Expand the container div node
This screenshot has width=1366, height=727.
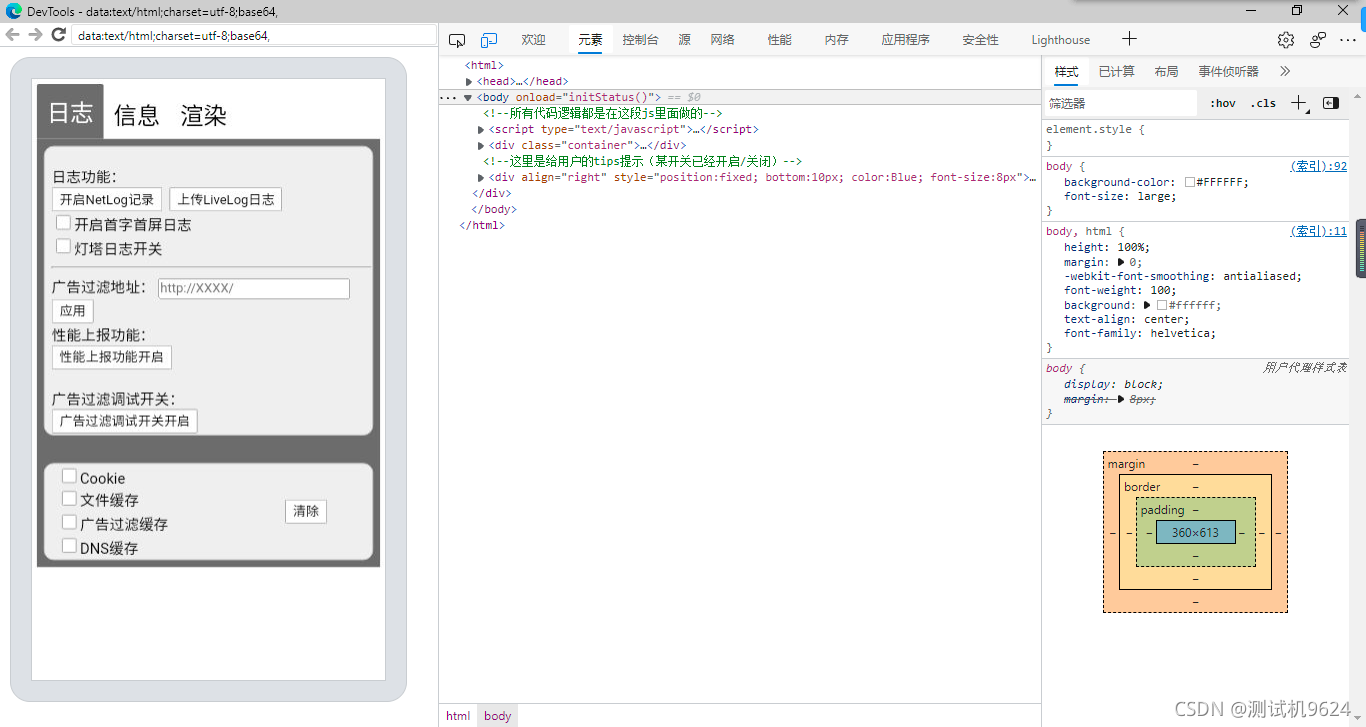pos(481,144)
